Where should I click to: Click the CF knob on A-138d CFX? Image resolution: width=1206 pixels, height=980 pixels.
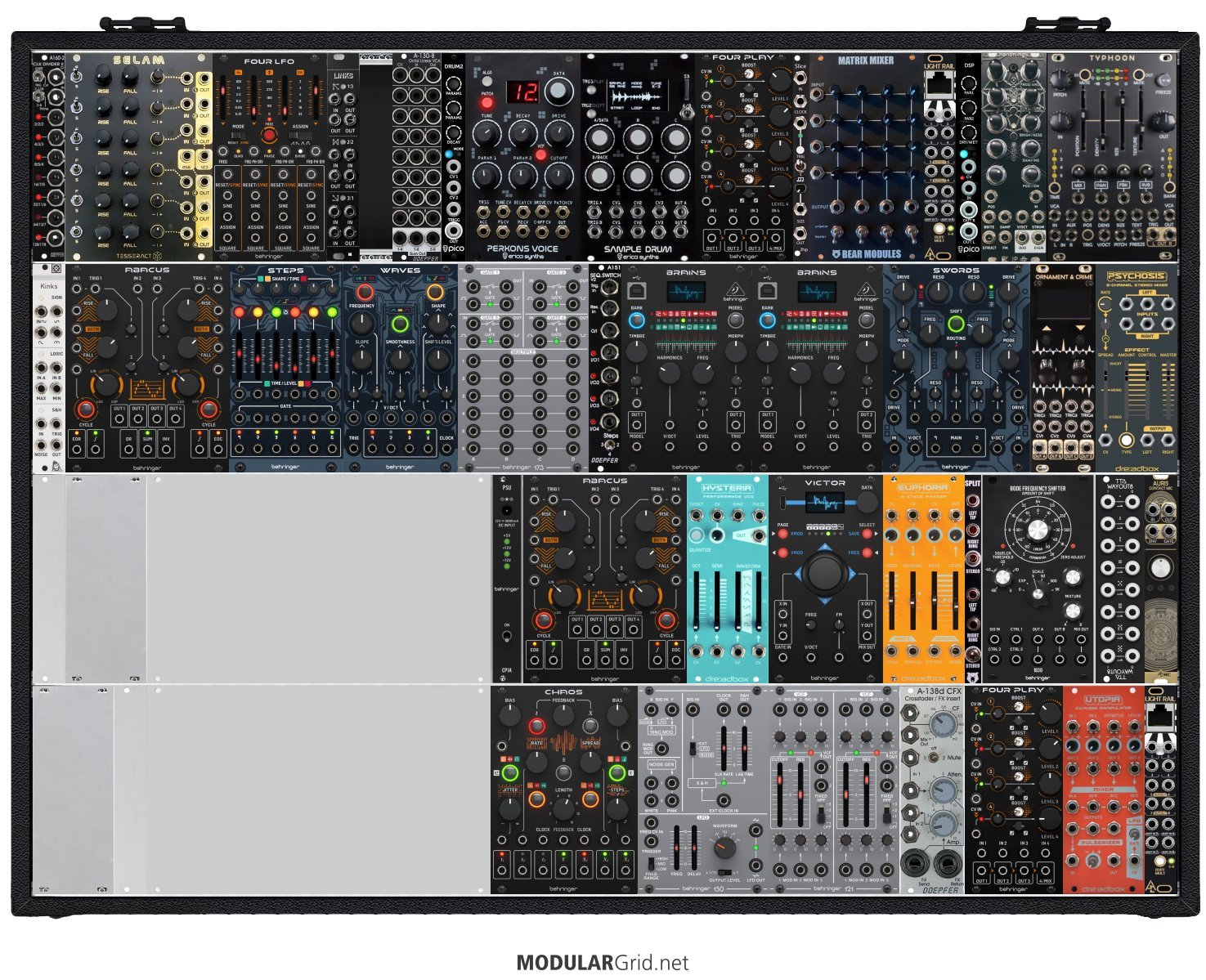(944, 726)
